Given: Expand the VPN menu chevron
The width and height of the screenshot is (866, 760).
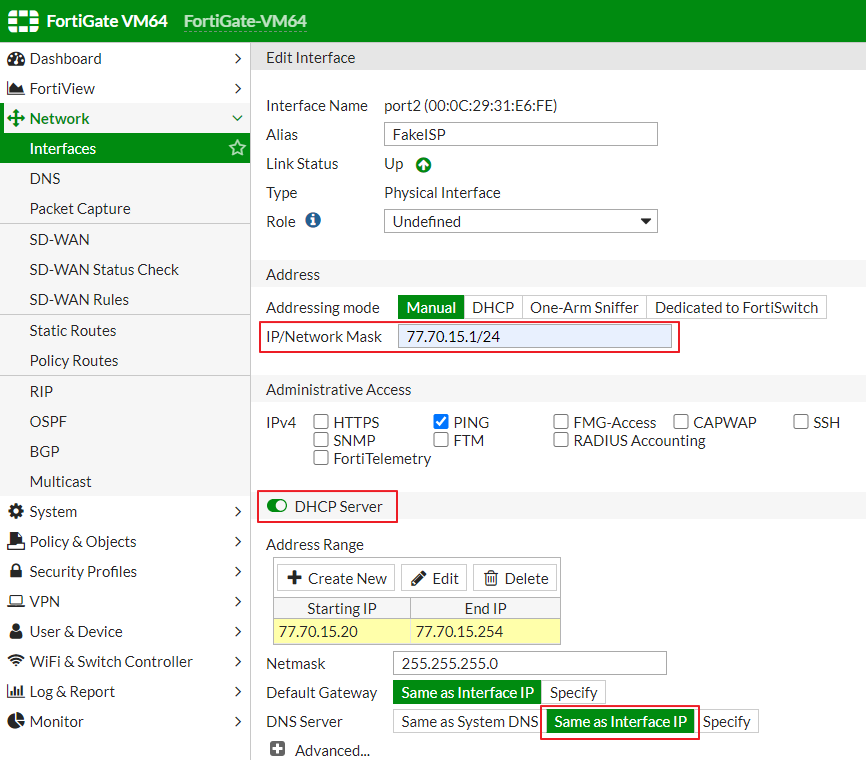Looking at the screenshot, I should (x=238, y=601).
